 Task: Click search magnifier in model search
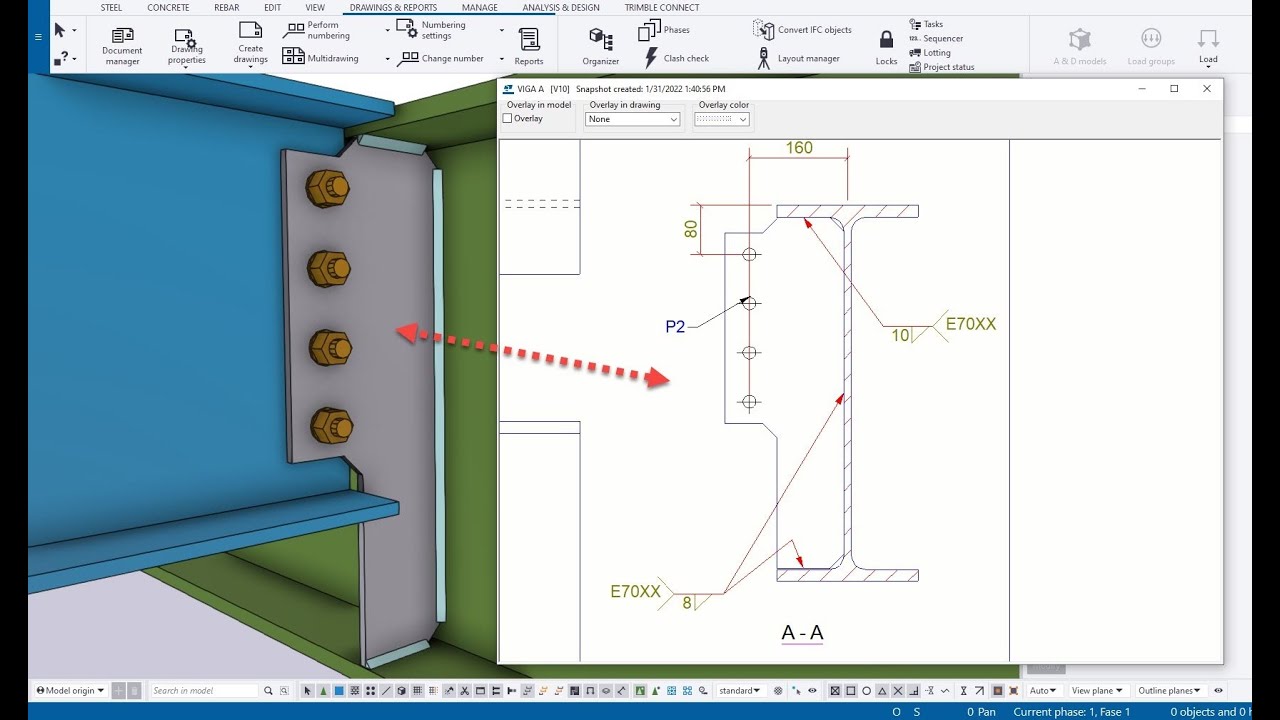pyautogui.click(x=268, y=690)
